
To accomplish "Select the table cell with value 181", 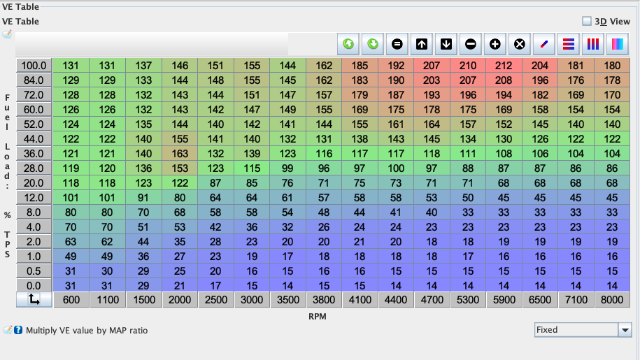I will pos(576,66).
